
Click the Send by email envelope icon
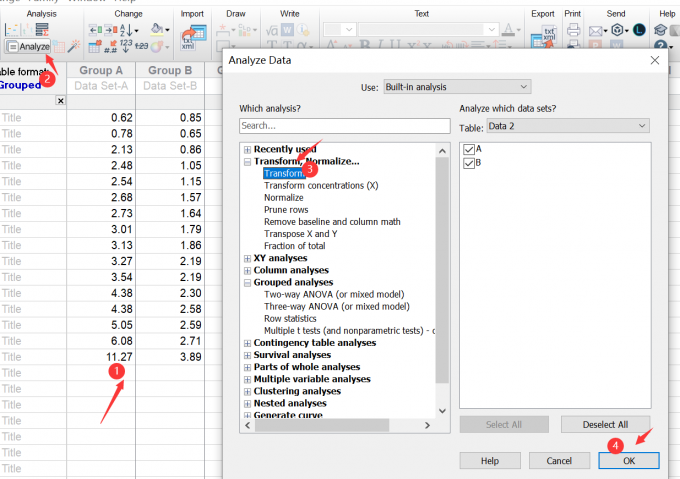click(x=596, y=30)
